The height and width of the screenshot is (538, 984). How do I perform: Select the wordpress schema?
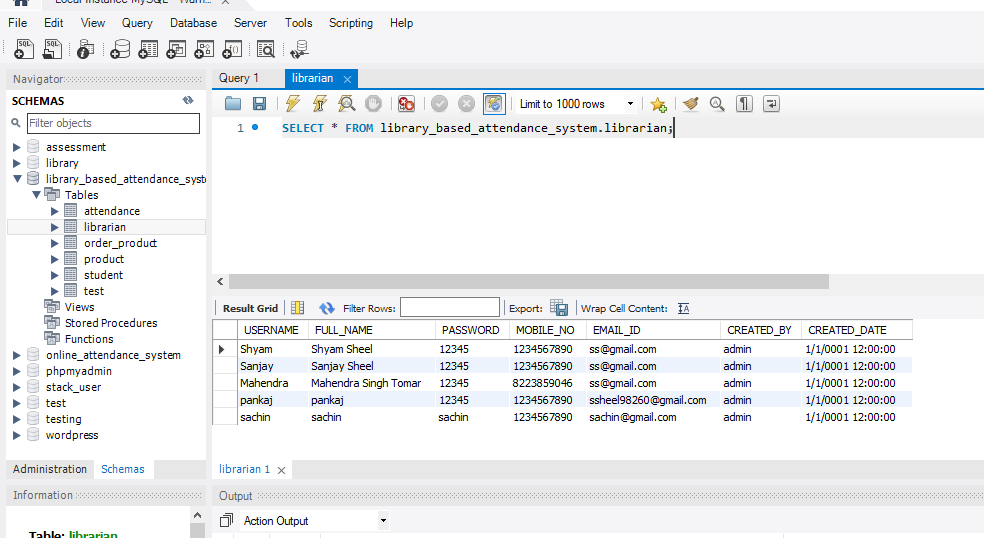pyautogui.click(x=72, y=435)
